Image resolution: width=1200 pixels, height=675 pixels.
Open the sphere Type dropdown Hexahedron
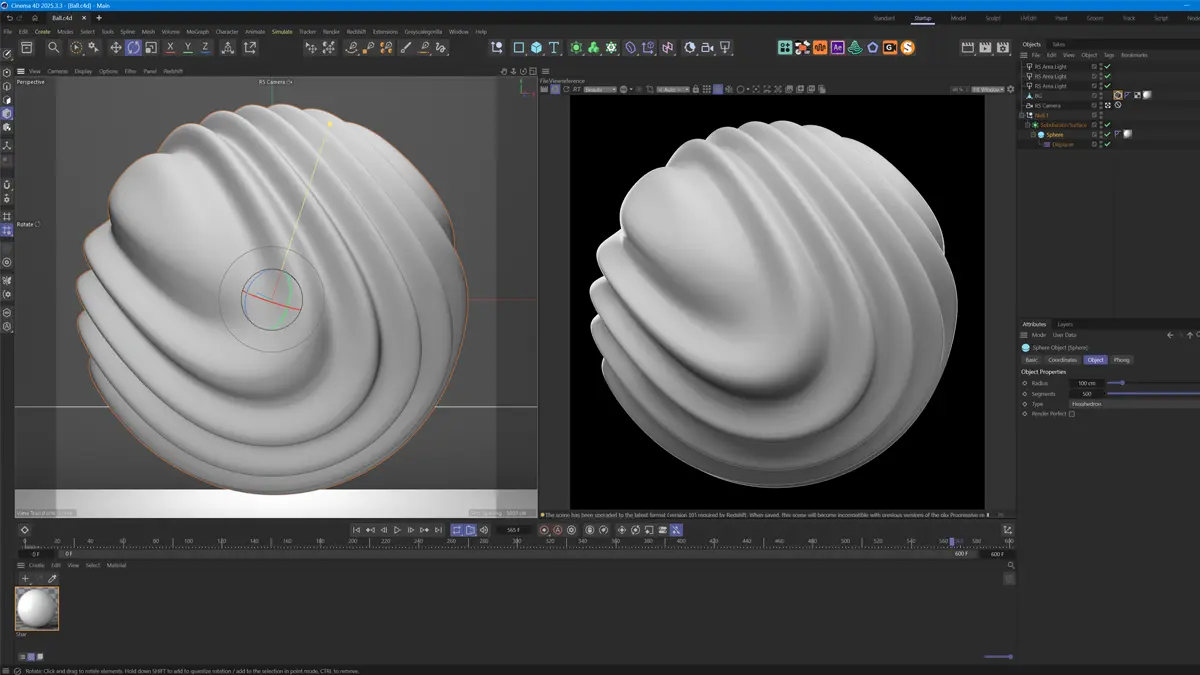coord(1134,404)
